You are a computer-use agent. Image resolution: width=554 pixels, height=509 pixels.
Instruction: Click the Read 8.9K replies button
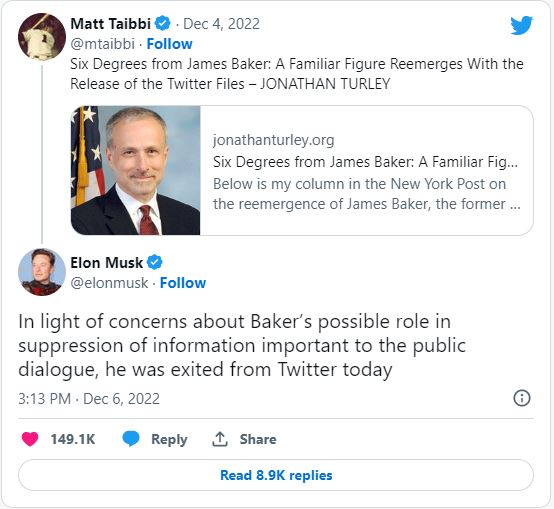(276, 475)
